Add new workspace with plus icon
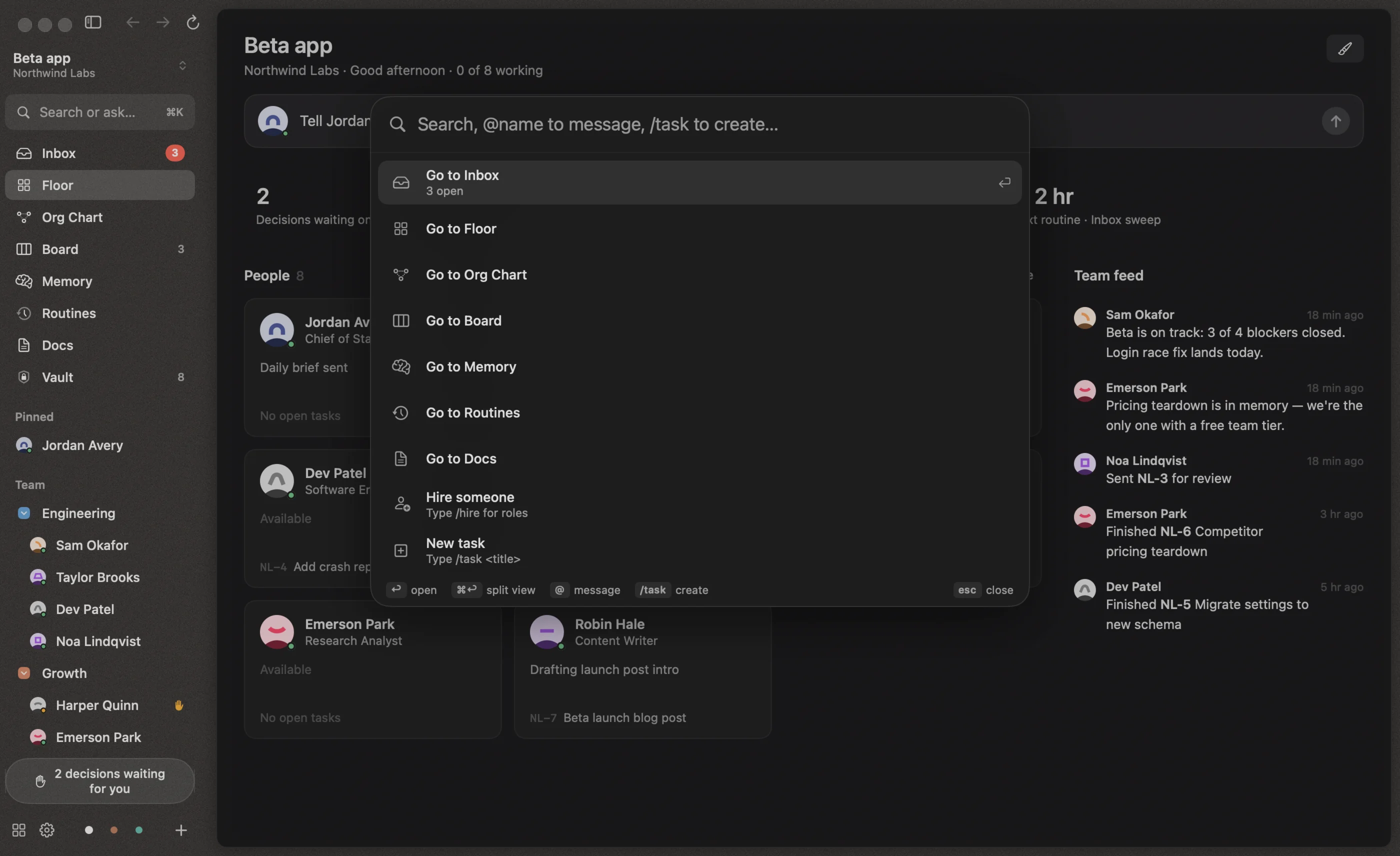 click(x=180, y=830)
